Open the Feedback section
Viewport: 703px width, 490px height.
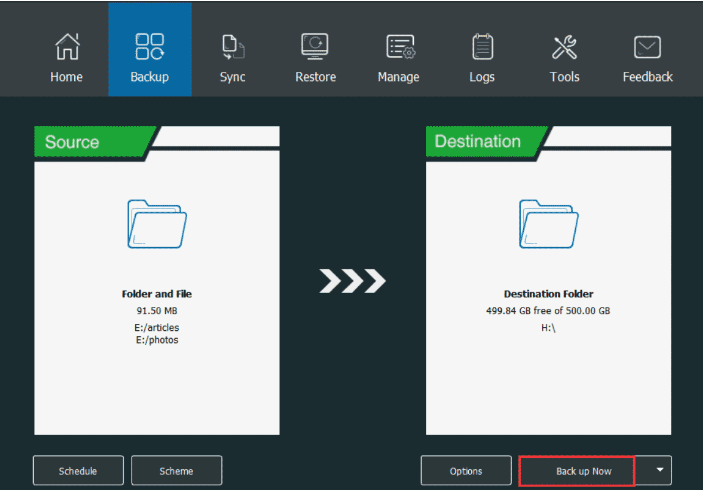pos(647,58)
